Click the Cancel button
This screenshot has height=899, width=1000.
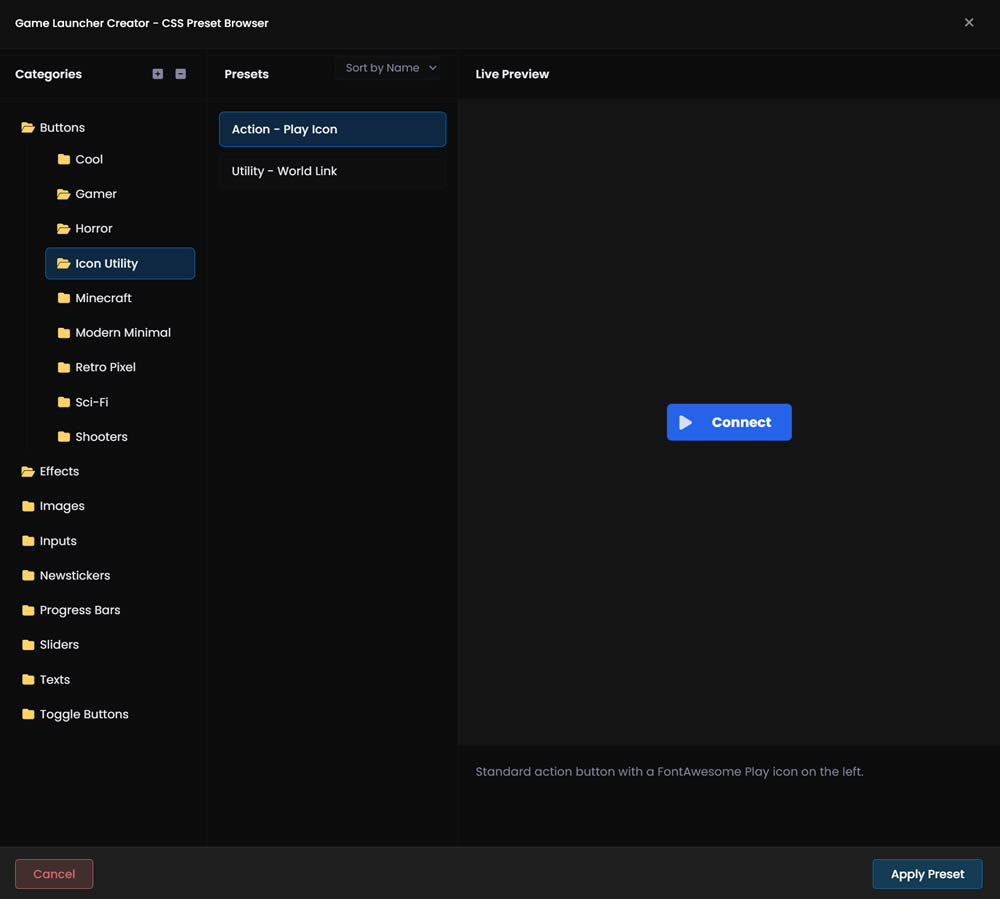pos(54,873)
